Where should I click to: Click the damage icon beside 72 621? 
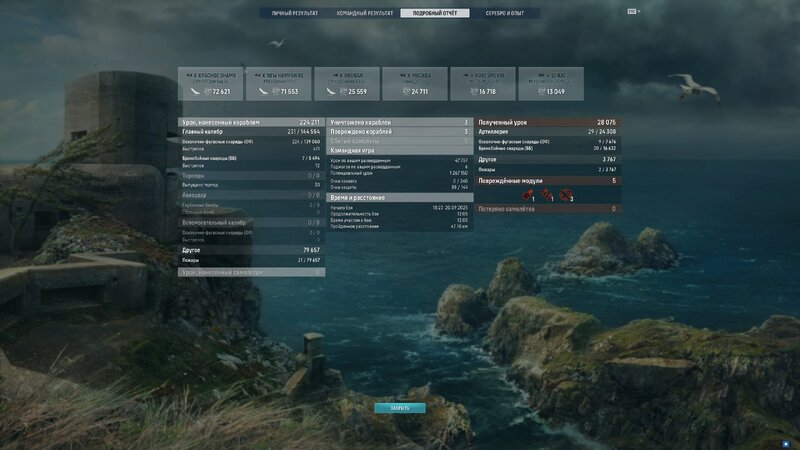(x=208, y=91)
